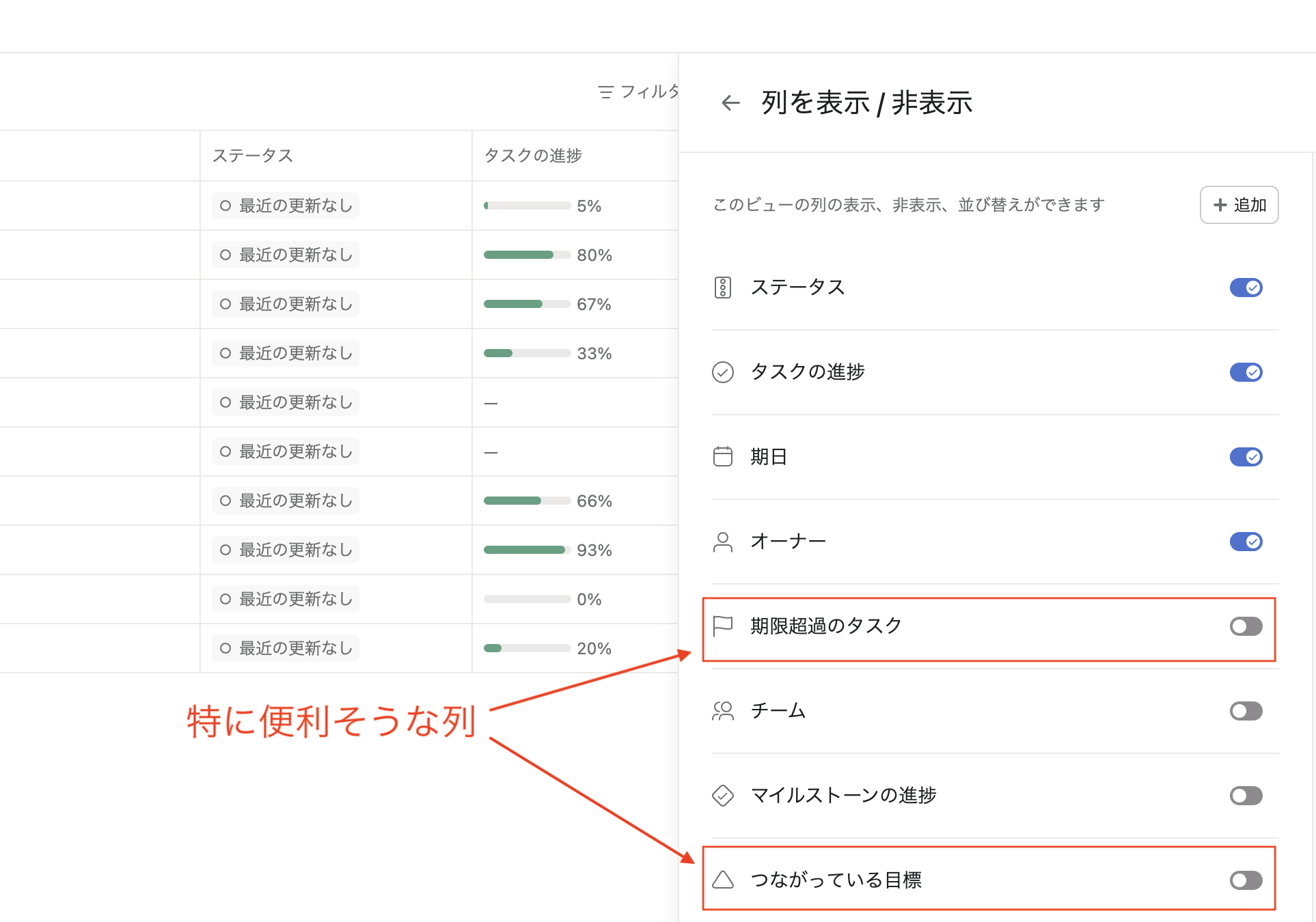The height and width of the screenshot is (922, 1316).
Task: Enable the つながっている目標 toggle
Action: coord(1245,880)
